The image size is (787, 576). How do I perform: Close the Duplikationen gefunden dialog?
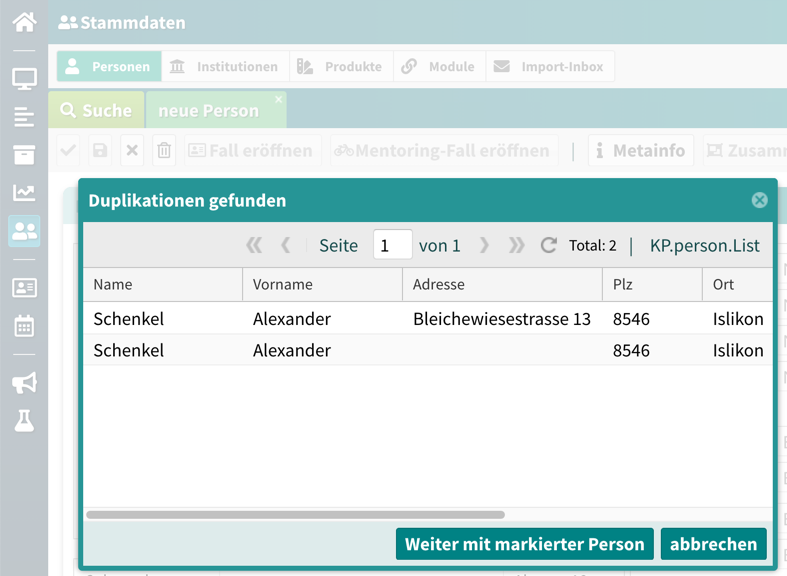[759, 200]
